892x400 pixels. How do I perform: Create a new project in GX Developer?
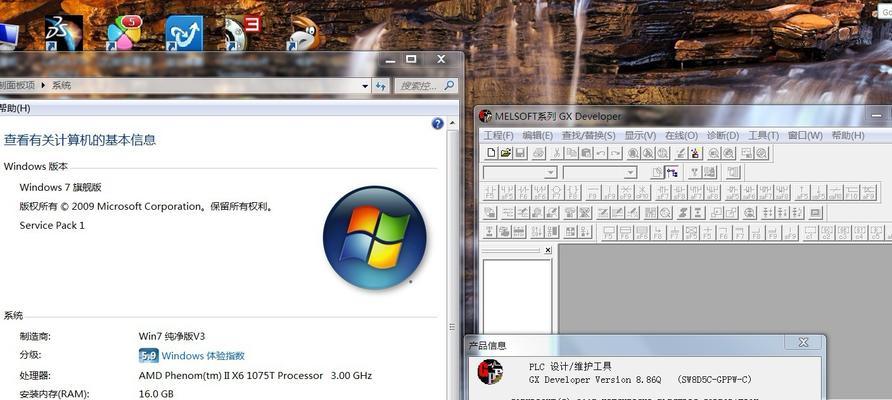491,153
